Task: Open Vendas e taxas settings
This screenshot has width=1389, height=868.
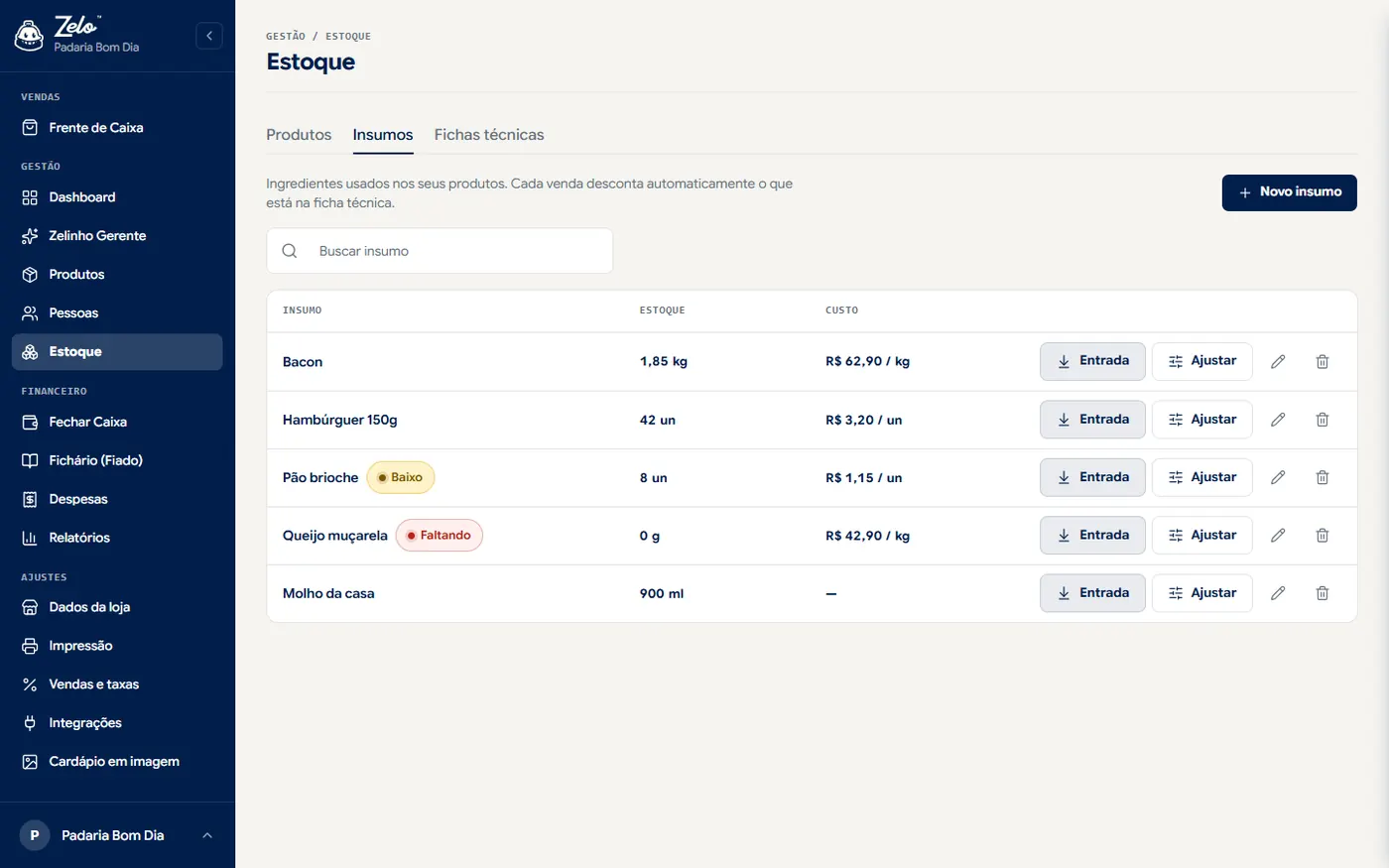Action: (x=117, y=684)
